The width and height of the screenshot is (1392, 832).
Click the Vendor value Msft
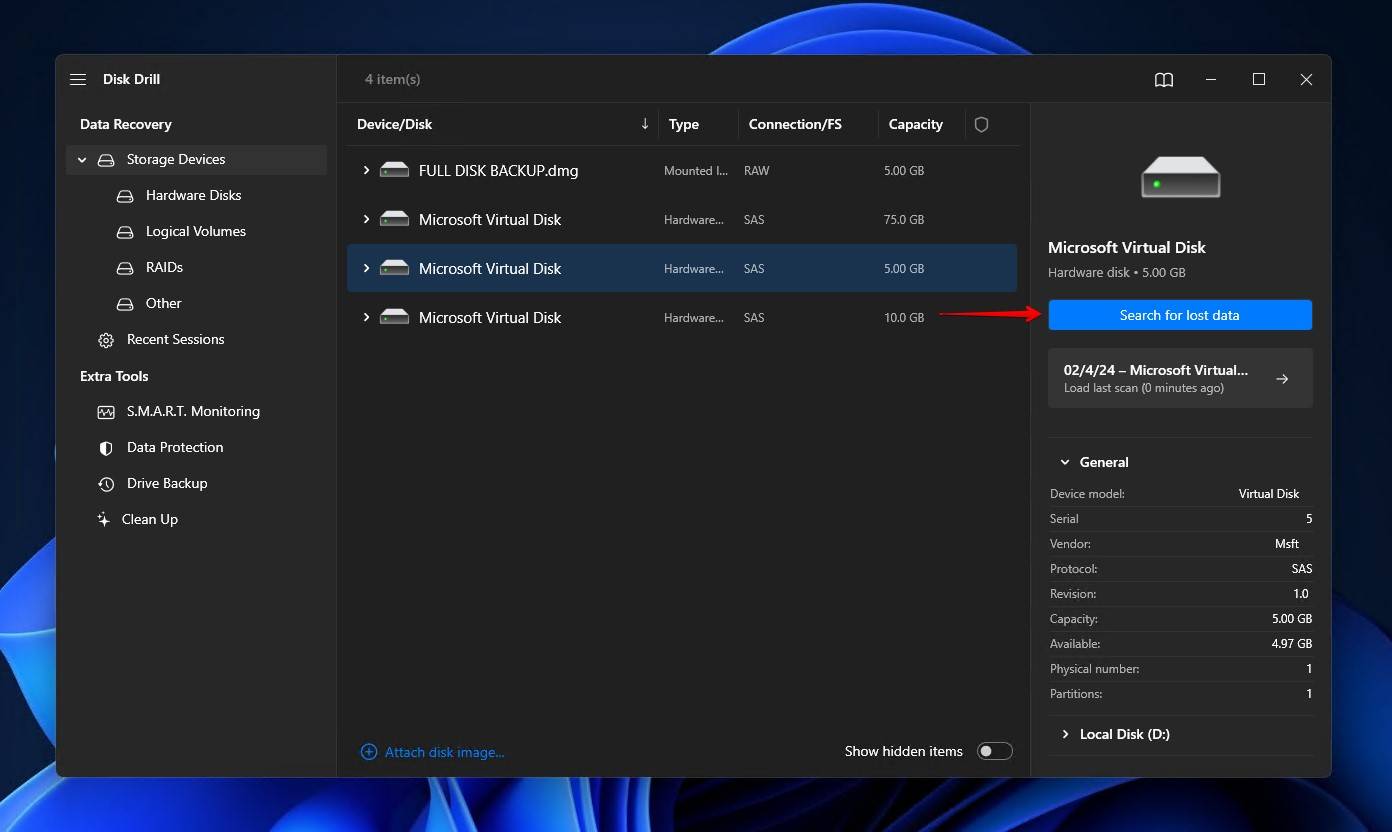coord(1287,544)
